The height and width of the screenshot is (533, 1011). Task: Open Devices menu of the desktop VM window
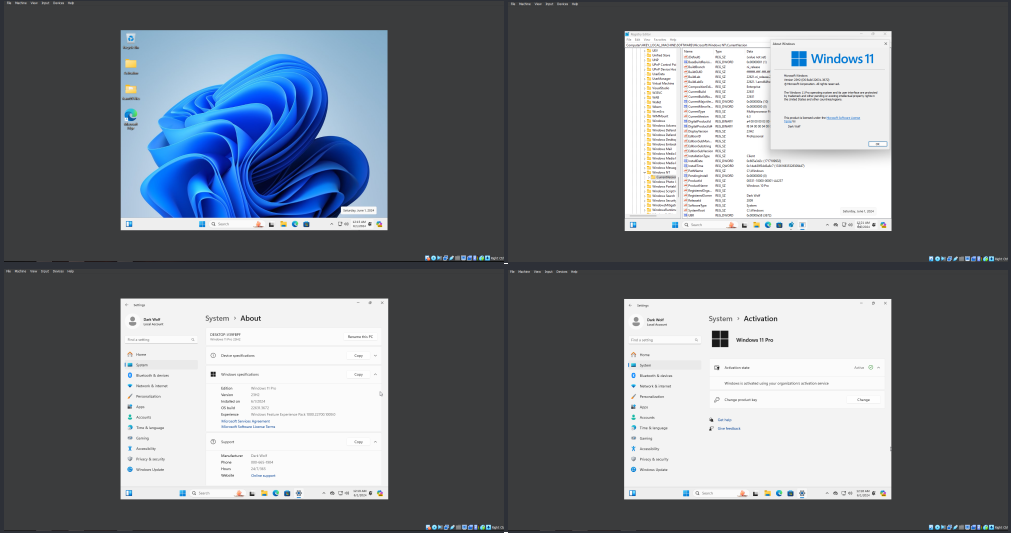pyautogui.click(x=58, y=3)
